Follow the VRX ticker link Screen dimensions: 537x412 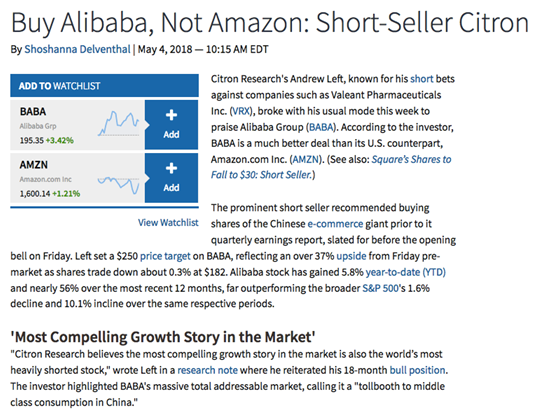tap(242, 111)
